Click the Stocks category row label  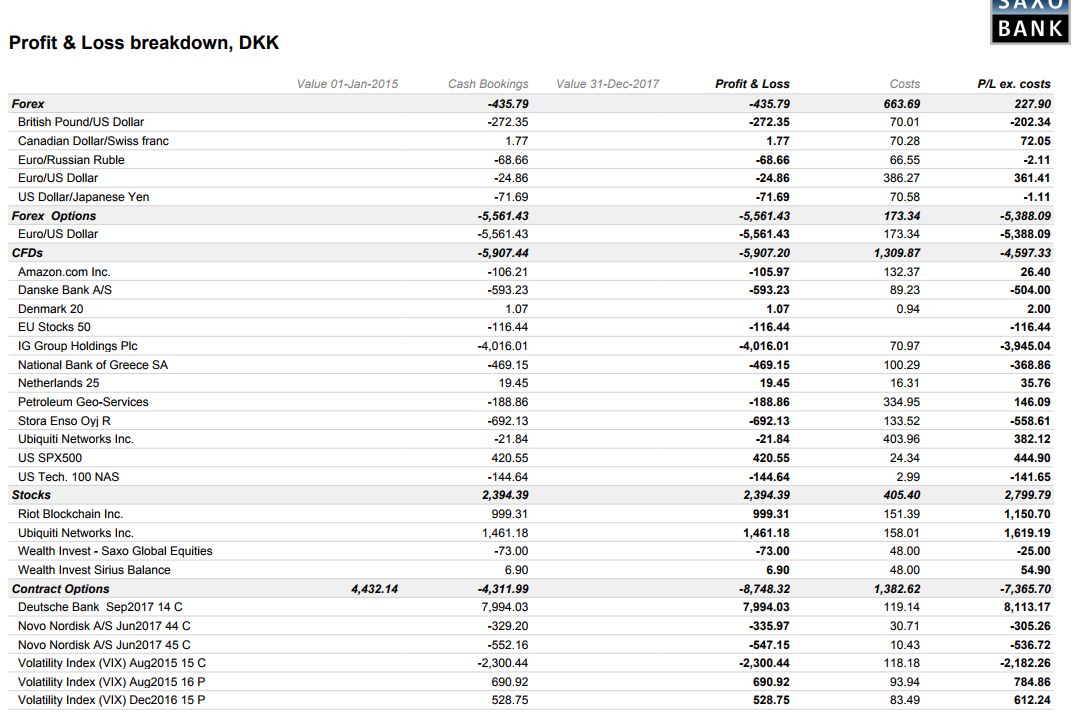tap(31, 495)
